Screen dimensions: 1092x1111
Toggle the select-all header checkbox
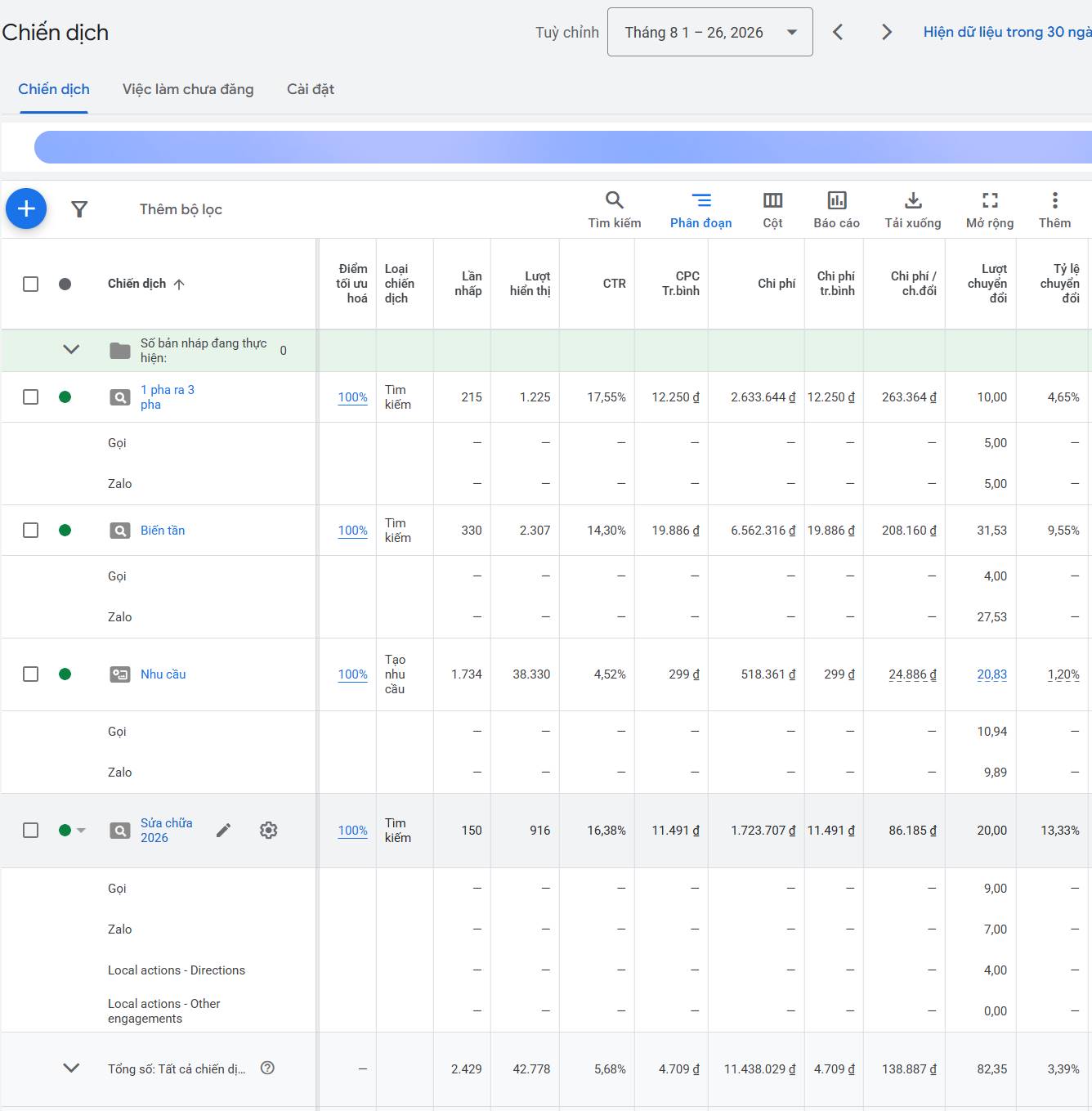(31, 284)
